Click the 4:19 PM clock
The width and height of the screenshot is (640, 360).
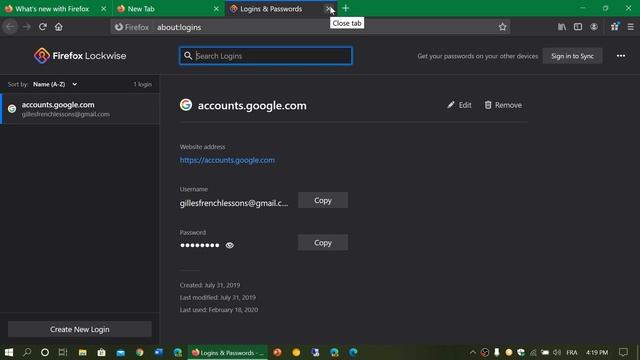[597, 352]
